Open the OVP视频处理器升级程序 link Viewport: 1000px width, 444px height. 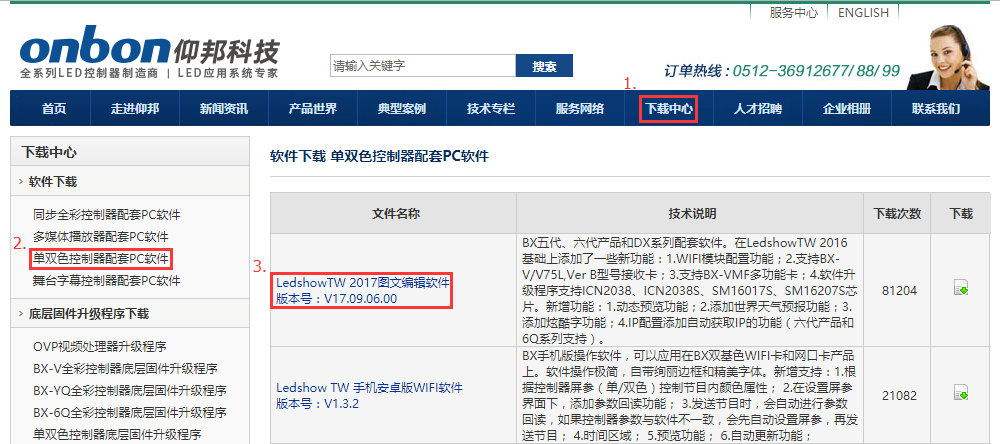[99, 346]
